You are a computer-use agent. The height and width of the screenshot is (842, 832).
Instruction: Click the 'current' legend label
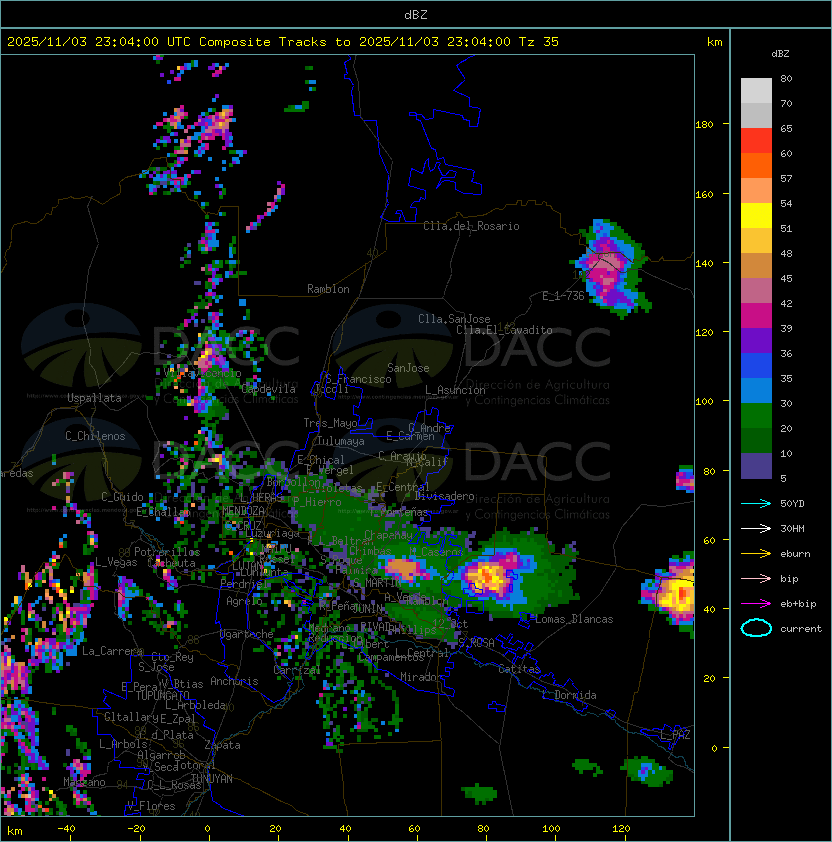click(801, 629)
